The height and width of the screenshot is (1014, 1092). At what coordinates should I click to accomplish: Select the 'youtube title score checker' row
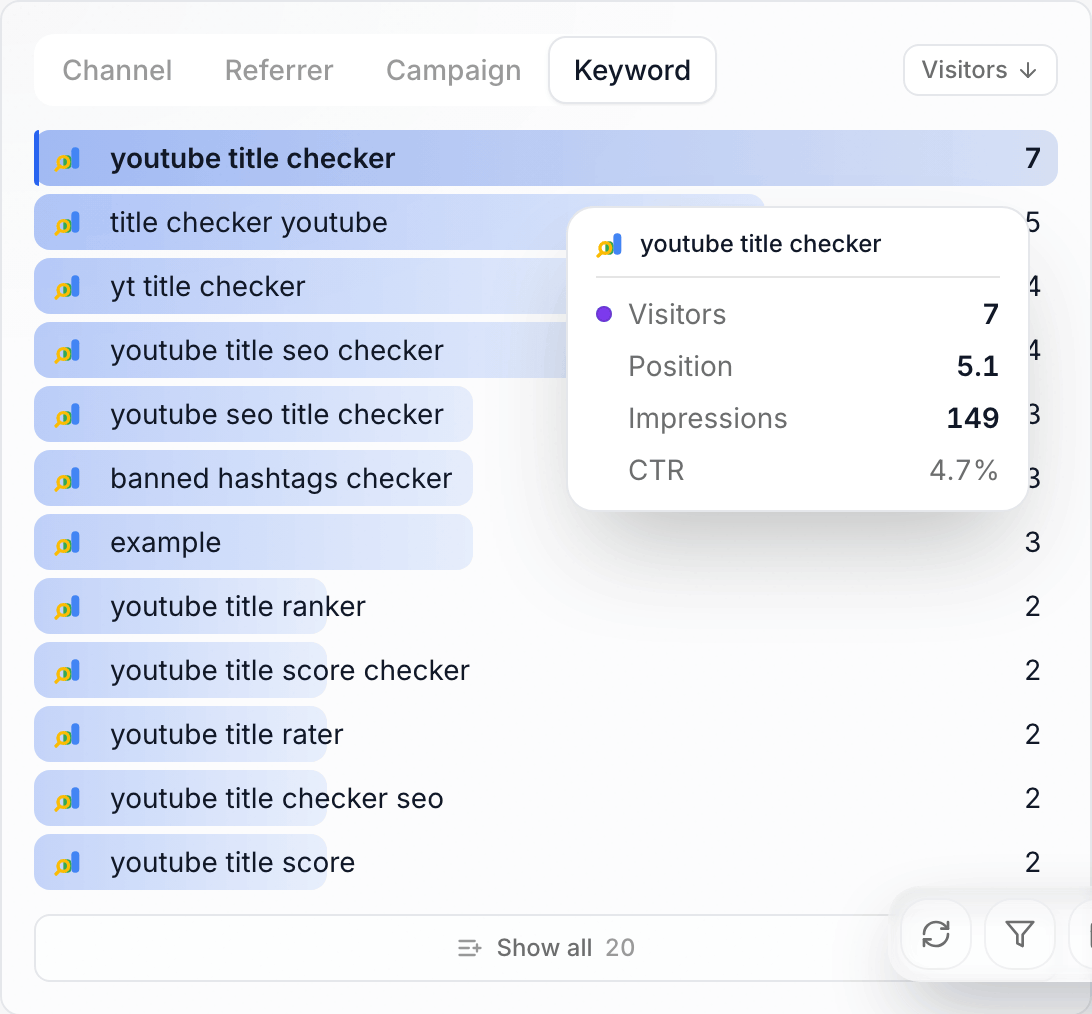pyautogui.click(x=546, y=671)
